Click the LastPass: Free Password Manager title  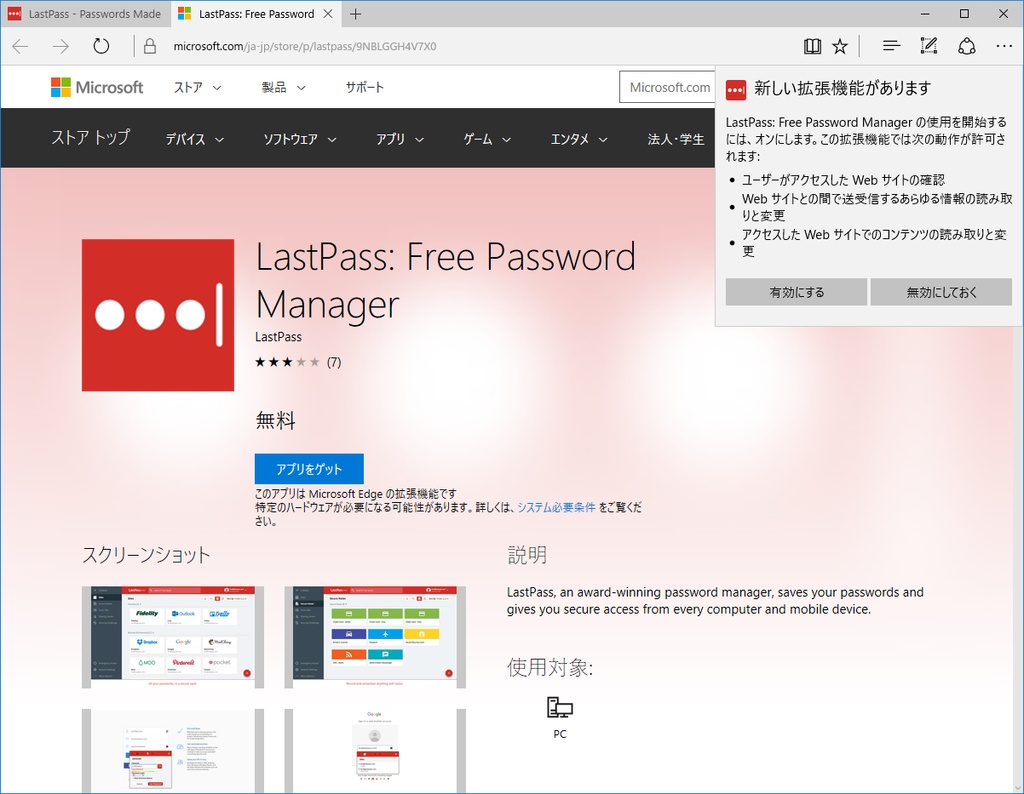click(x=445, y=281)
